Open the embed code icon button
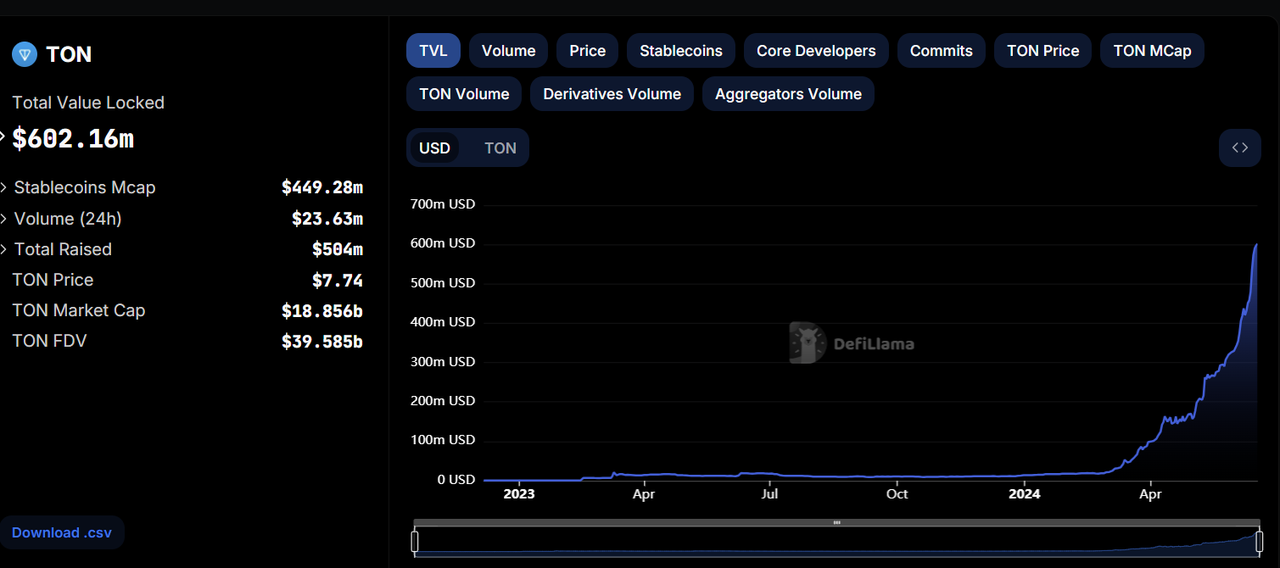Viewport: 1280px width, 568px height. [1239, 148]
